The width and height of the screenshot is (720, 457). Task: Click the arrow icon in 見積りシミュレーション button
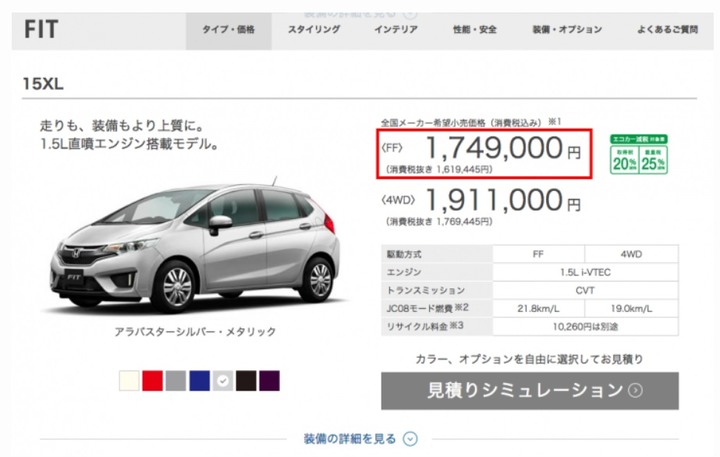click(x=636, y=391)
